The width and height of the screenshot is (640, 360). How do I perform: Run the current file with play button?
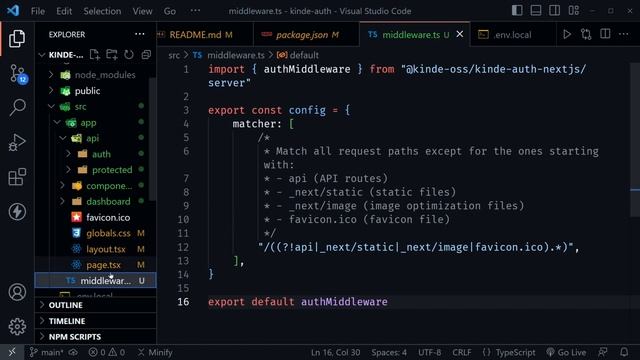(x=567, y=34)
